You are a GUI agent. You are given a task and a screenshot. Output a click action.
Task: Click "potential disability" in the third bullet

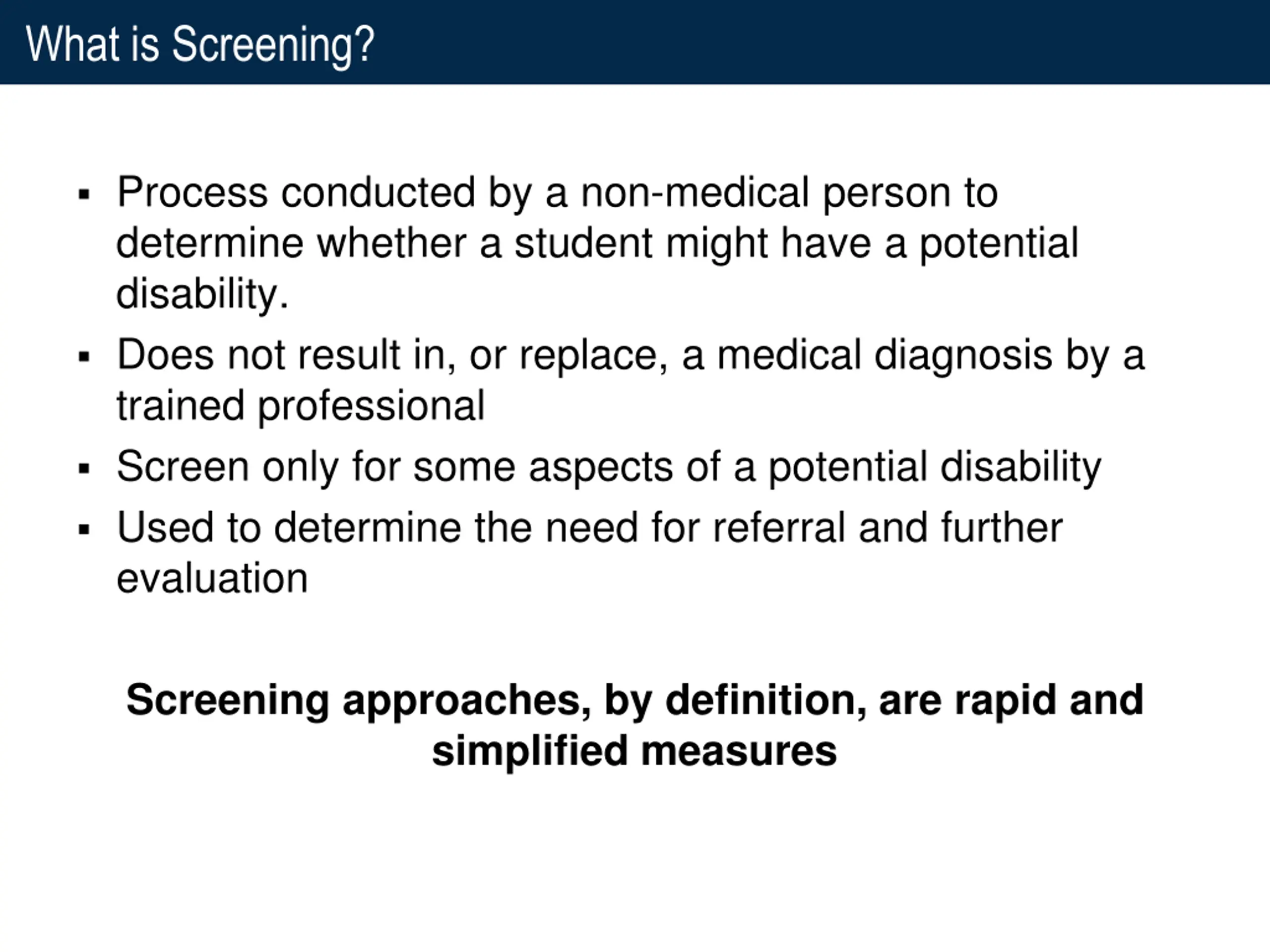935,468
